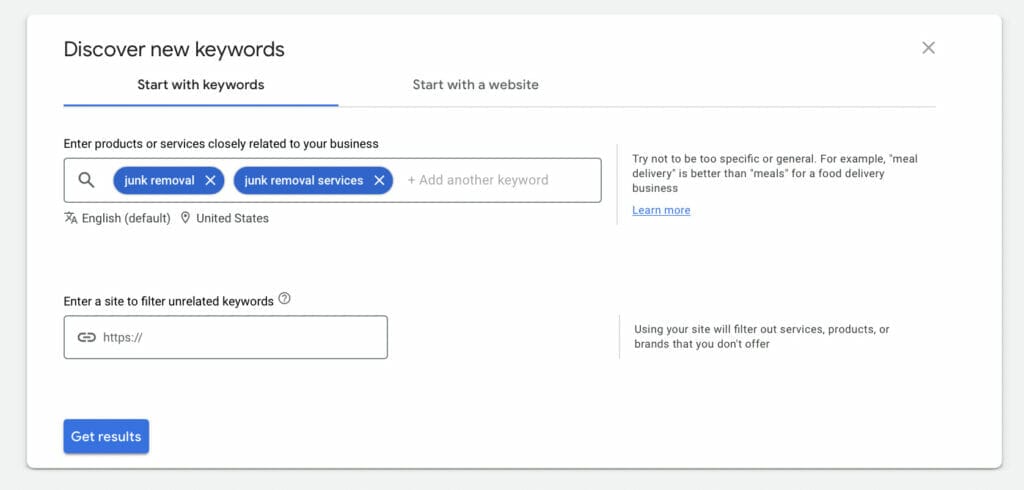Click 'Enter a site to filter unrelated keywords' label
Screen dimensions: 1024x490
pos(168,301)
